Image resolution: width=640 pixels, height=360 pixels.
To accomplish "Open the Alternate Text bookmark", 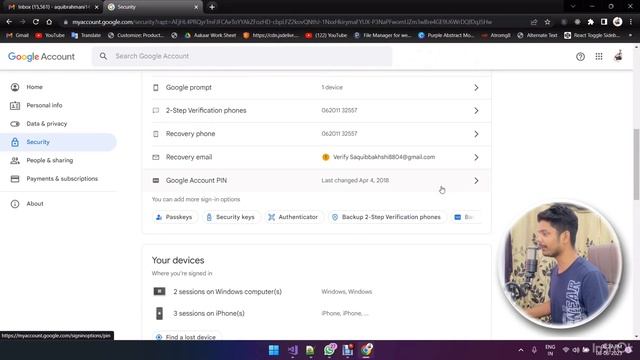I will pyautogui.click(x=537, y=36).
